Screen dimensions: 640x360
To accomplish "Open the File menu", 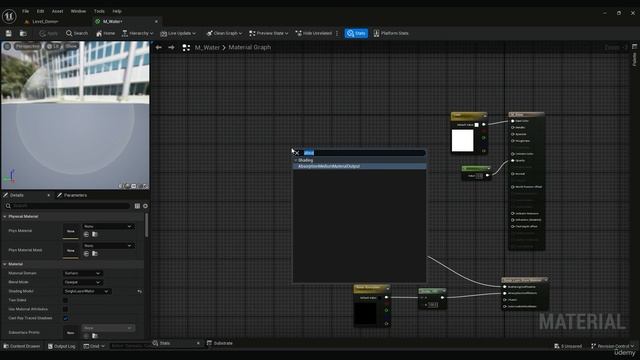I will pyautogui.click(x=26, y=11).
